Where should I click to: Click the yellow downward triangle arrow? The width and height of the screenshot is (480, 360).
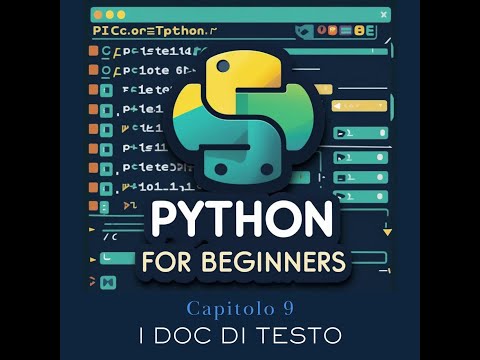coord(387,232)
